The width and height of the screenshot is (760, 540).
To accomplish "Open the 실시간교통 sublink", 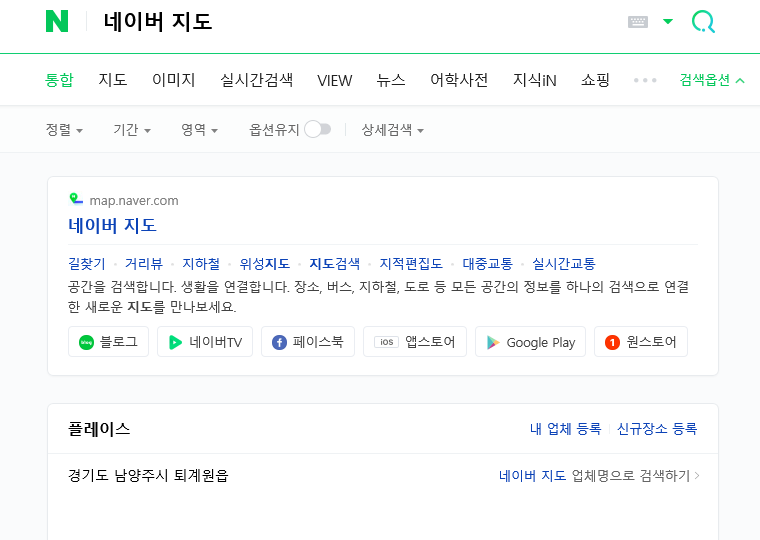I will click(564, 264).
